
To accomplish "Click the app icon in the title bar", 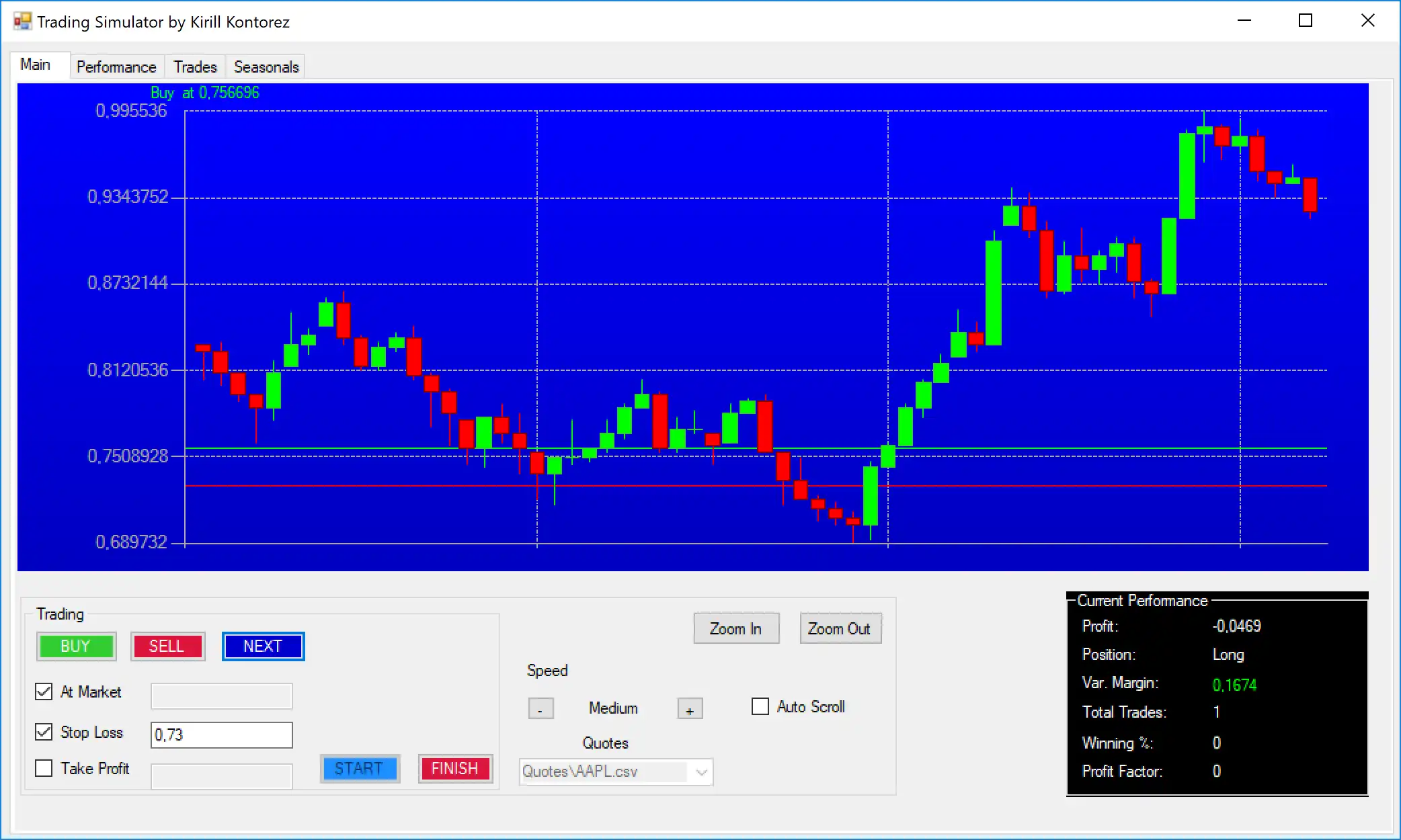I will click(22, 22).
